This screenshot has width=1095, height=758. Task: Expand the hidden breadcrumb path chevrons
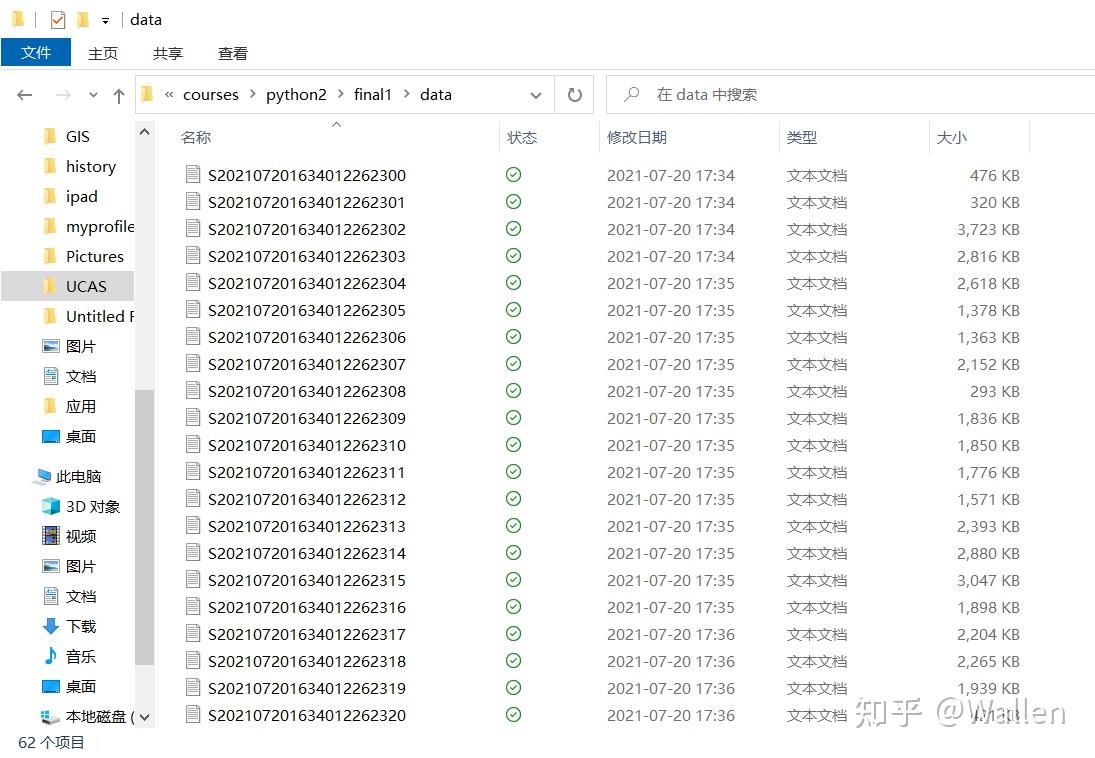coord(169,94)
